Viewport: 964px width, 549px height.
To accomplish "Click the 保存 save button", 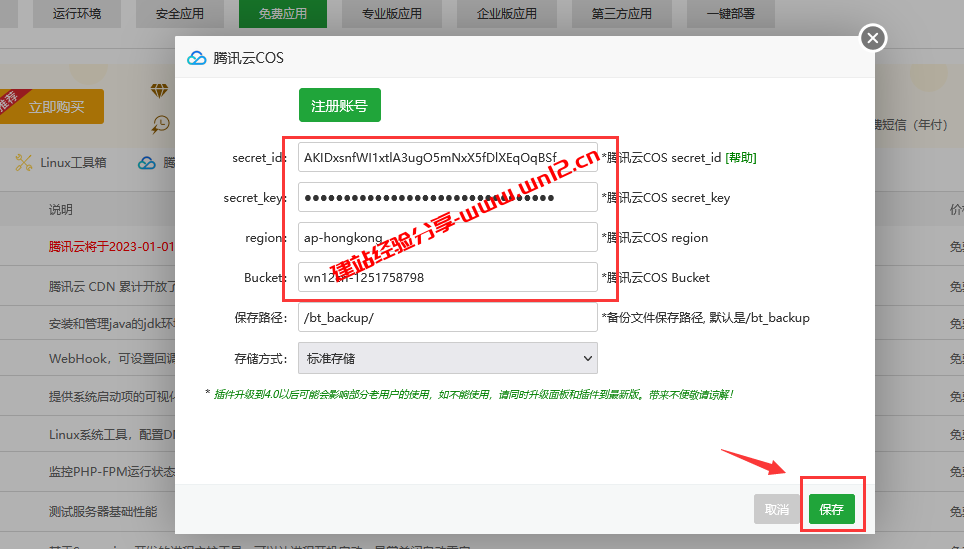I will [831, 509].
